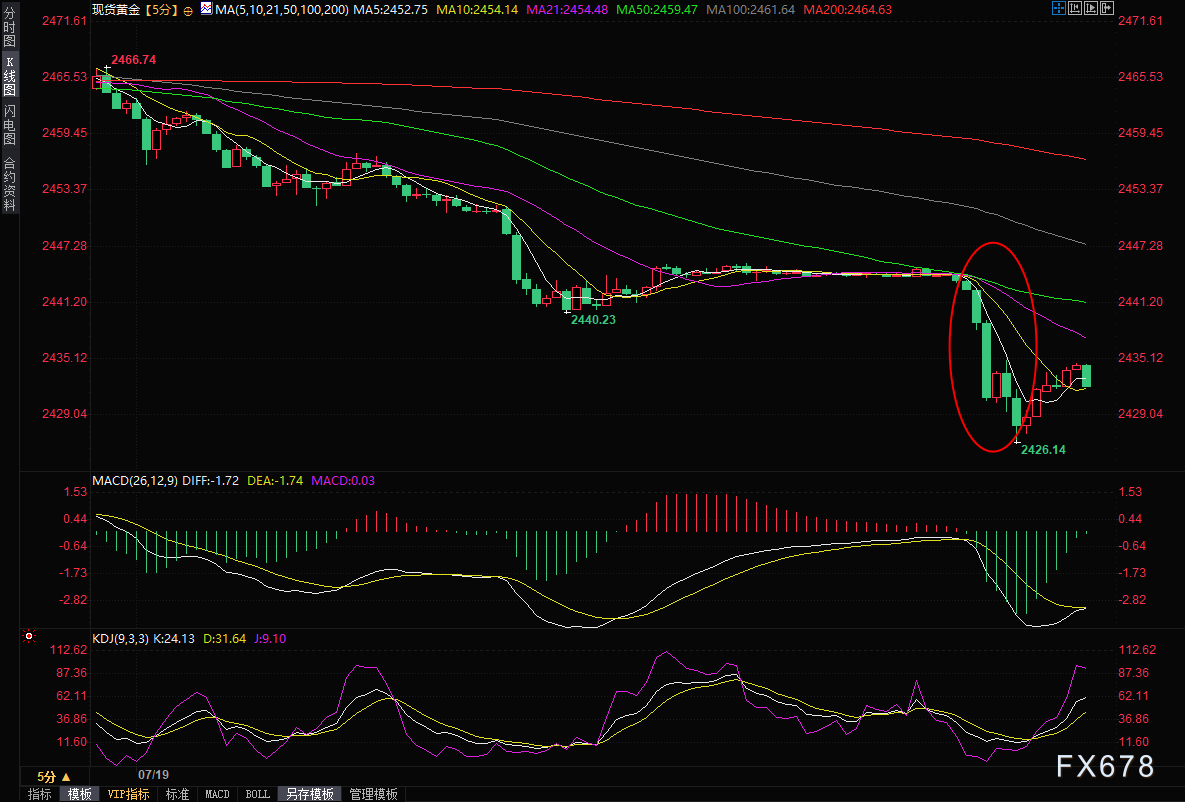Click the 另存模板 button
The height and width of the screenshot is (802, 1185).
[310, 794]
